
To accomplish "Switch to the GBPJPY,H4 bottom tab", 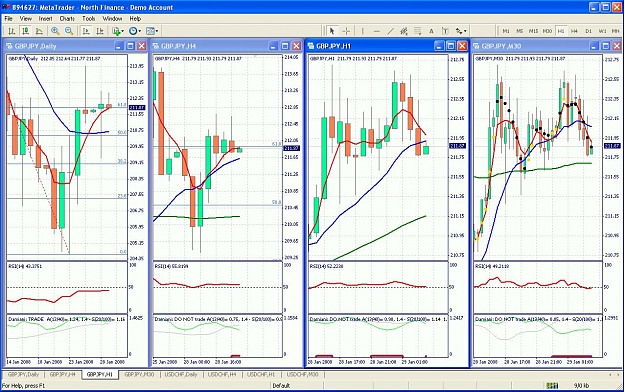I will click(62, 374).
